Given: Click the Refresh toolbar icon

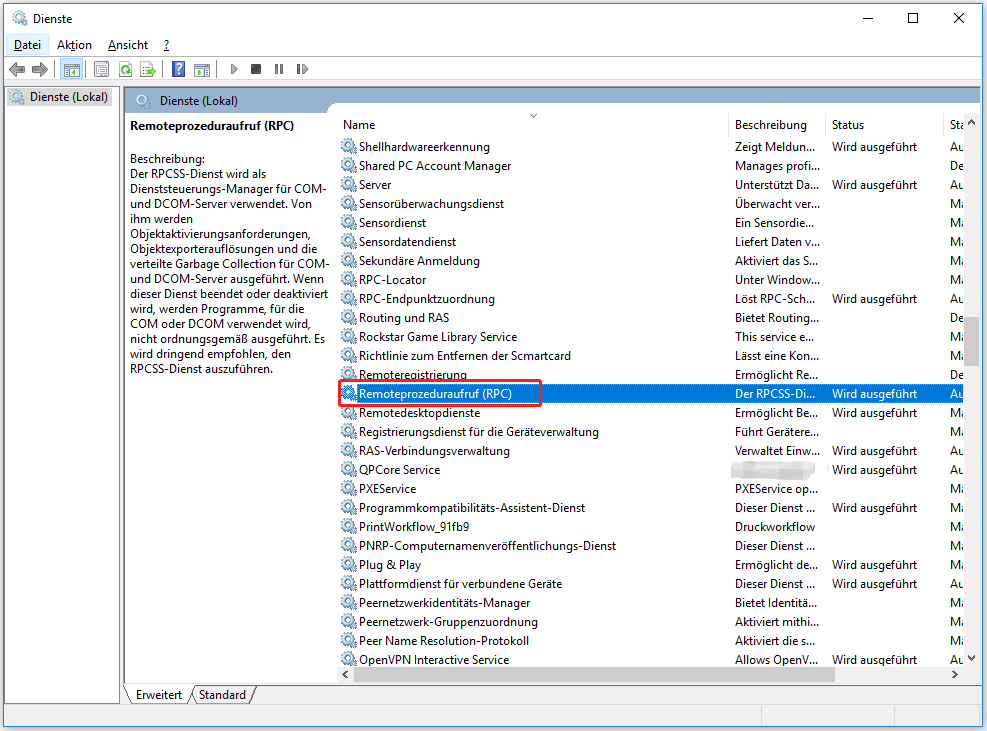Looking at the screenshot, I should [x=125, y=69].
